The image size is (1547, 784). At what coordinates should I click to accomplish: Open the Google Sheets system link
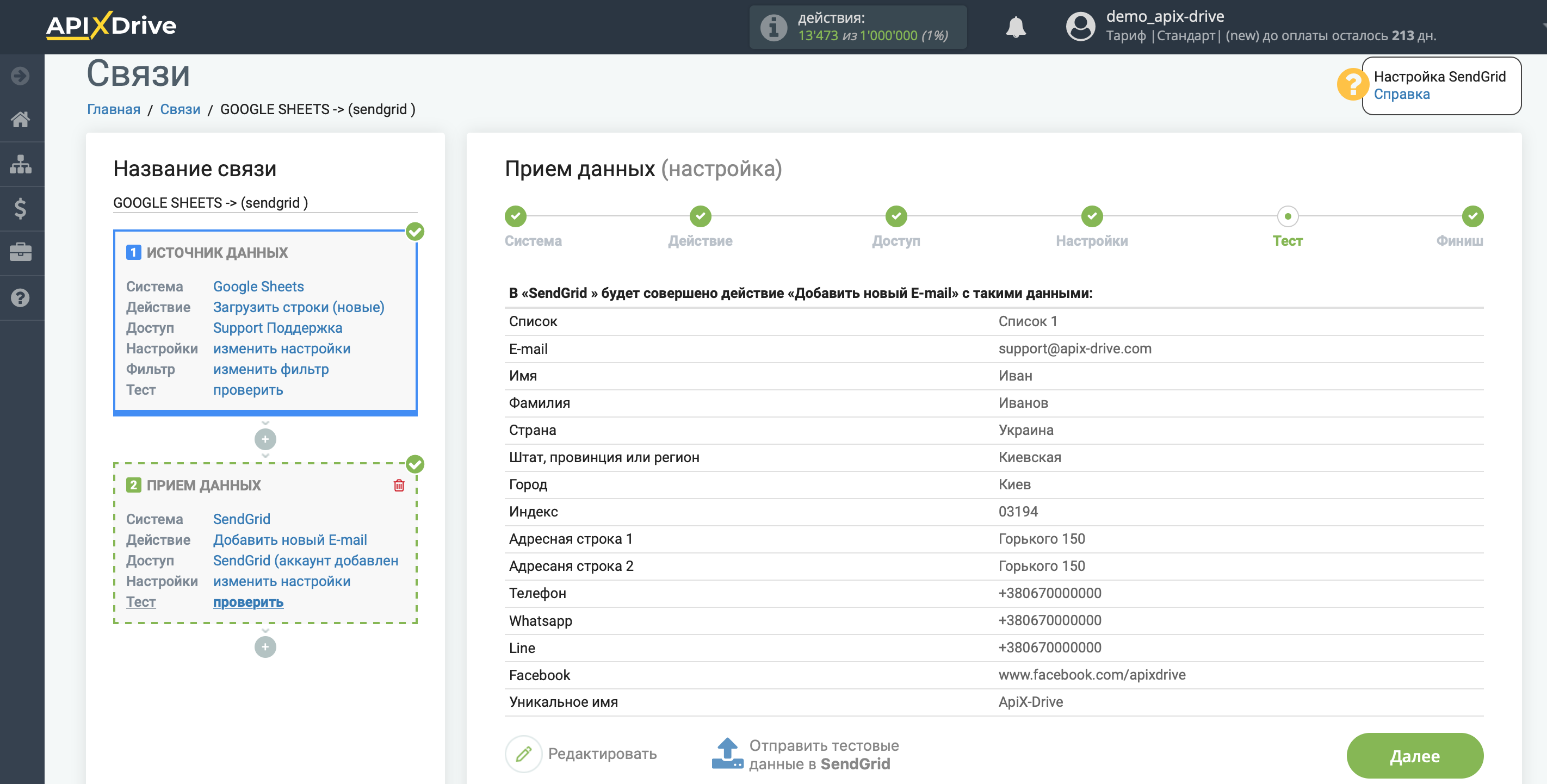tap(258, 287)
